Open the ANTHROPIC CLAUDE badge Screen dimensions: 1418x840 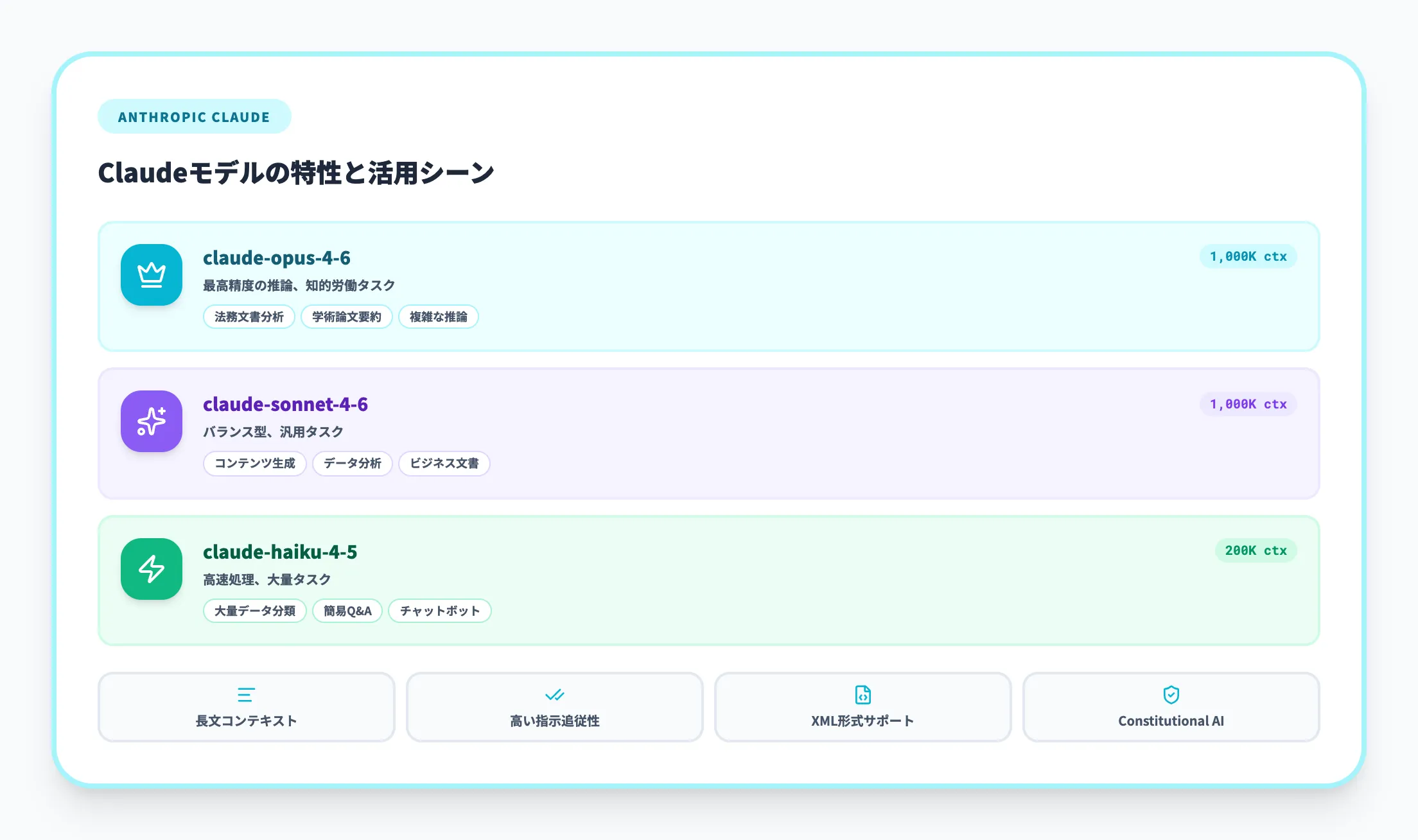coord(194,116)
